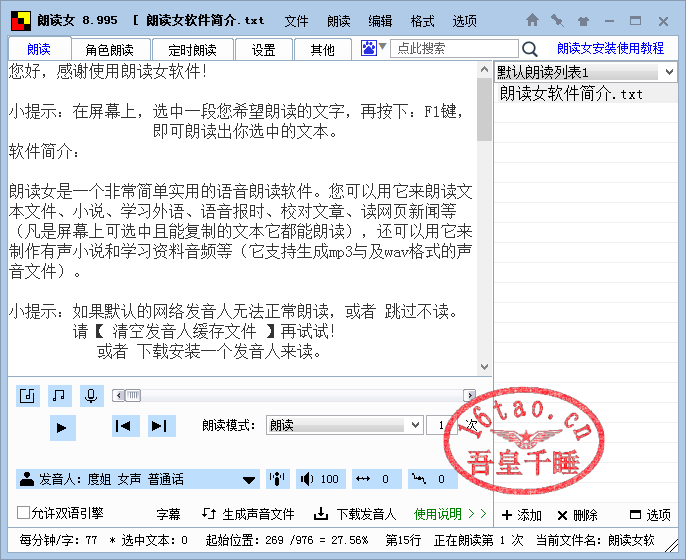Open the 编辑 menu
Image resolution: width=686 pixels, height=560 pixels.
[380, 21]
